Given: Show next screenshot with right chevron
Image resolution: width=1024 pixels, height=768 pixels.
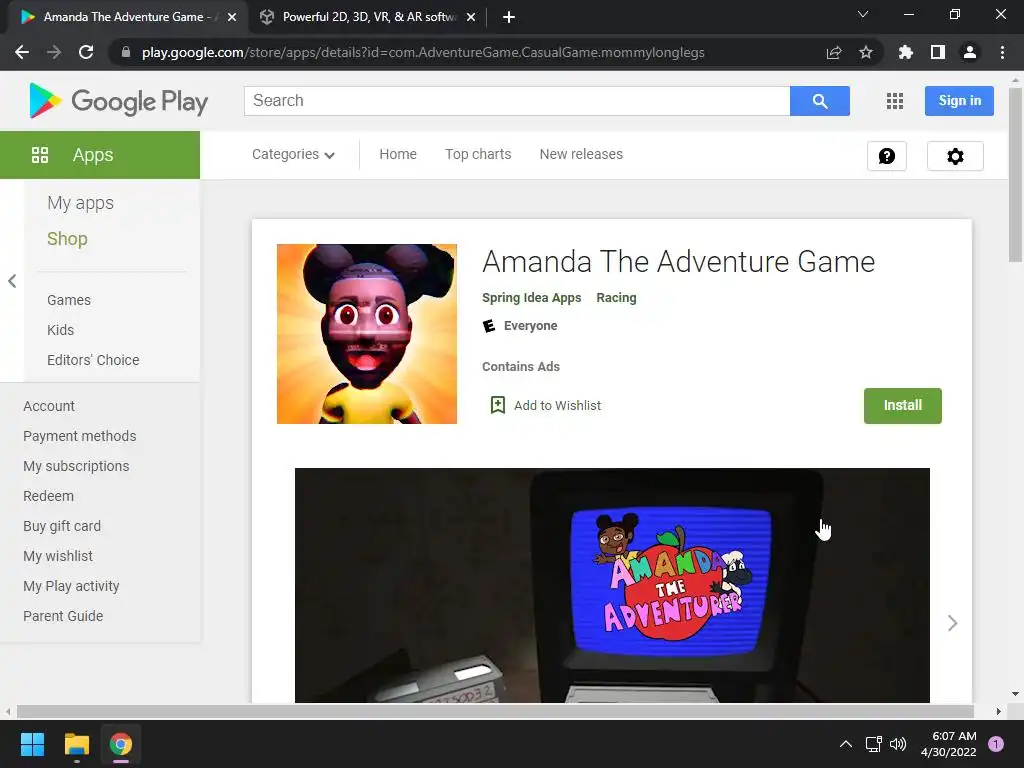Looking at the screenshot, I should tap(952, 623).
